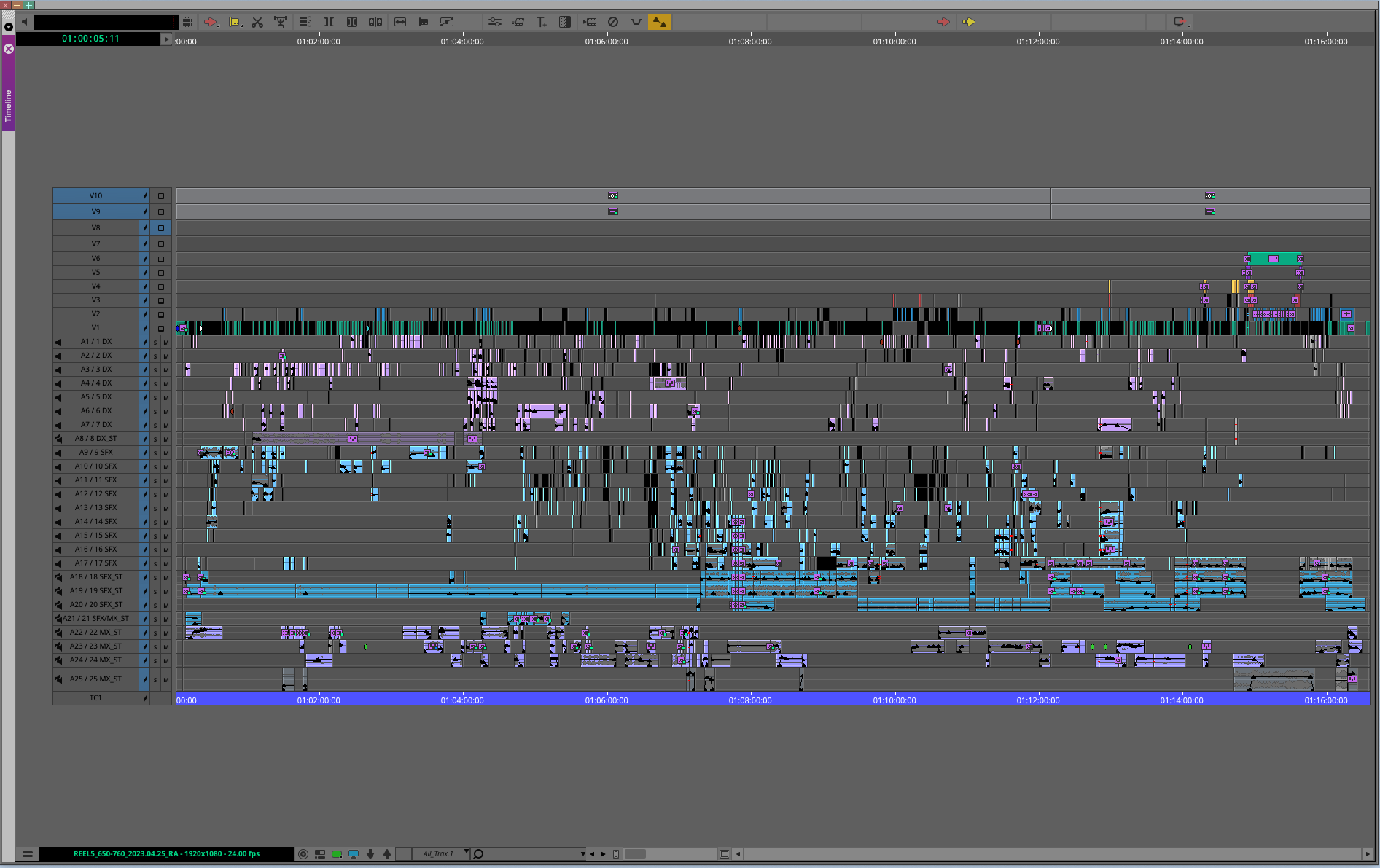Viewport: 1380px width, 868px height.
Task: Click the timeline zoom scale slider
Action: (x=635, y=853)
